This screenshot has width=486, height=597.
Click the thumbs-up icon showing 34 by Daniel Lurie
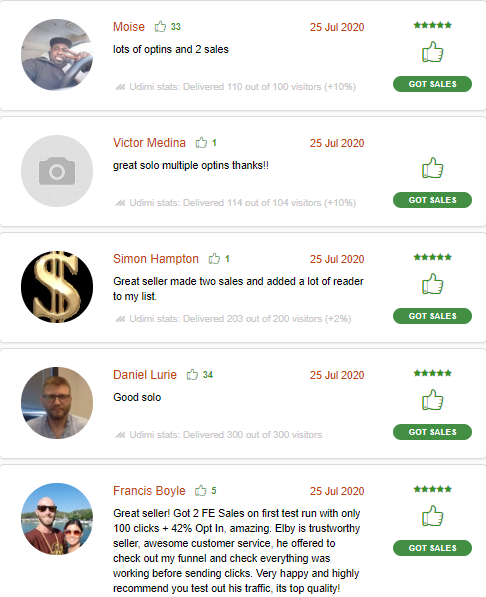[192, 375]
